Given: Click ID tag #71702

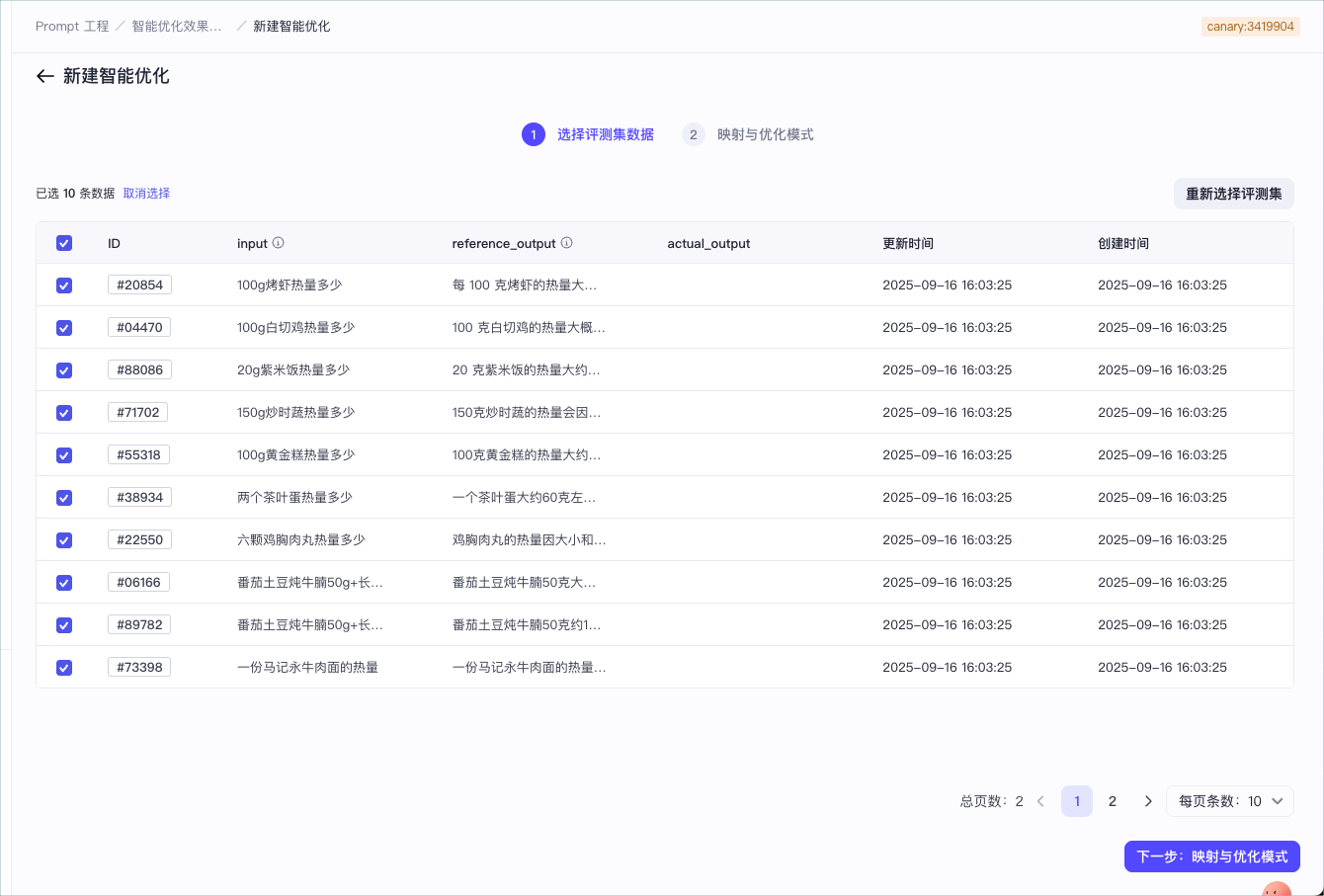Looking at the screenshot, I should click(x=137, y=412).
